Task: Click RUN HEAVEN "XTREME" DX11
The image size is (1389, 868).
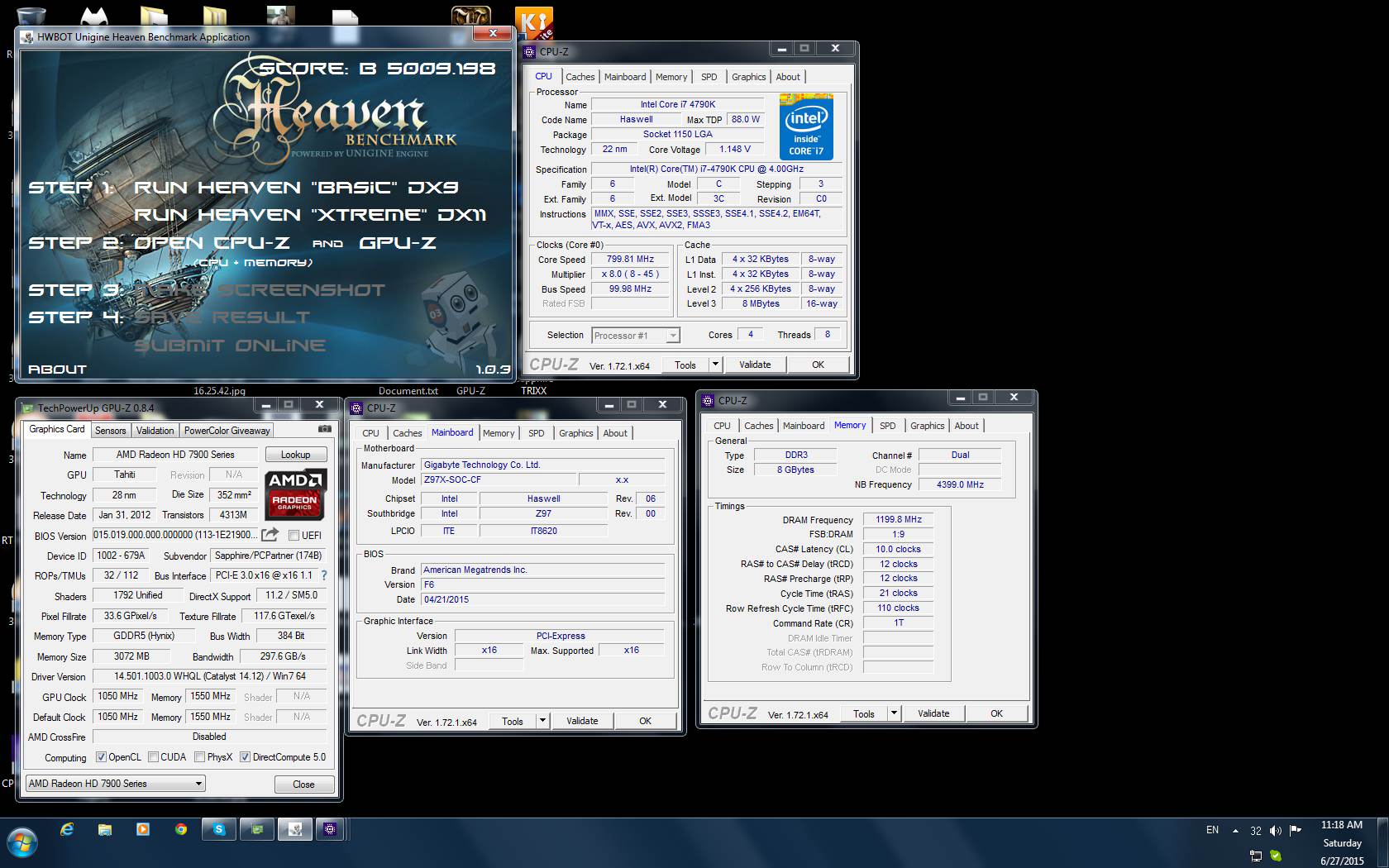Action: [310, 215]
